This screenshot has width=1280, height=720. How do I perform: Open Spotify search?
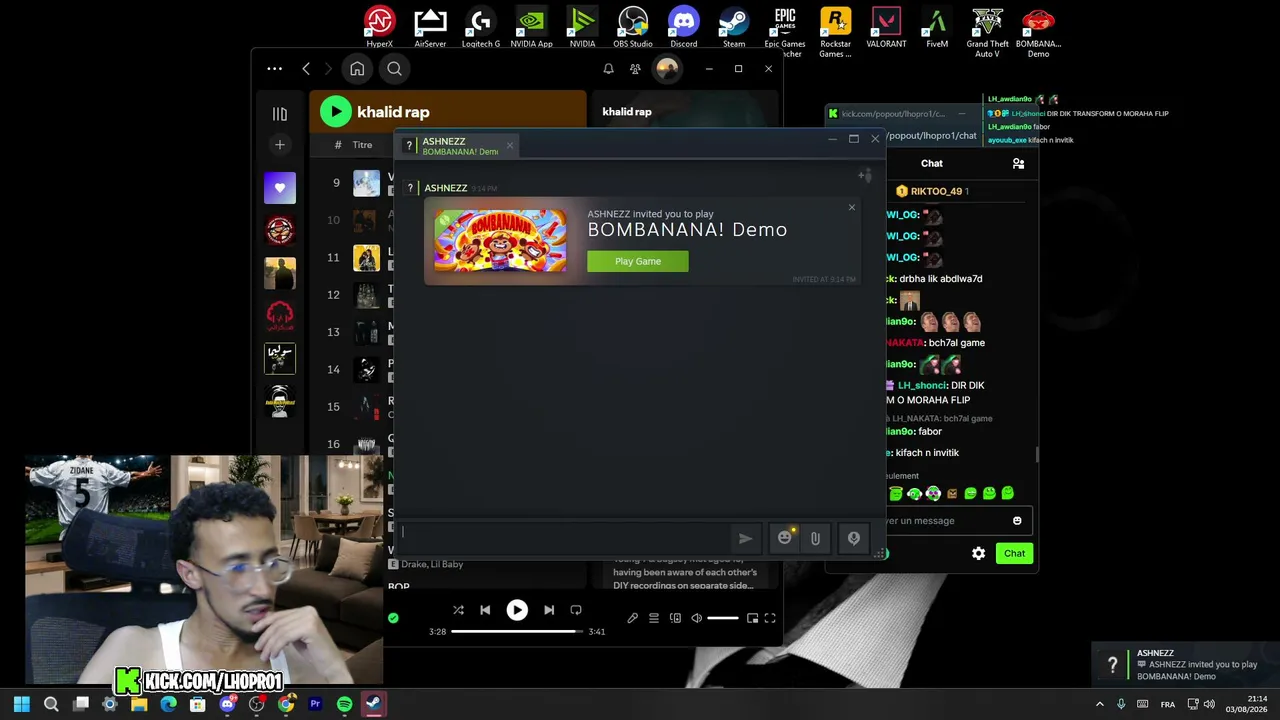click(395, 69)
